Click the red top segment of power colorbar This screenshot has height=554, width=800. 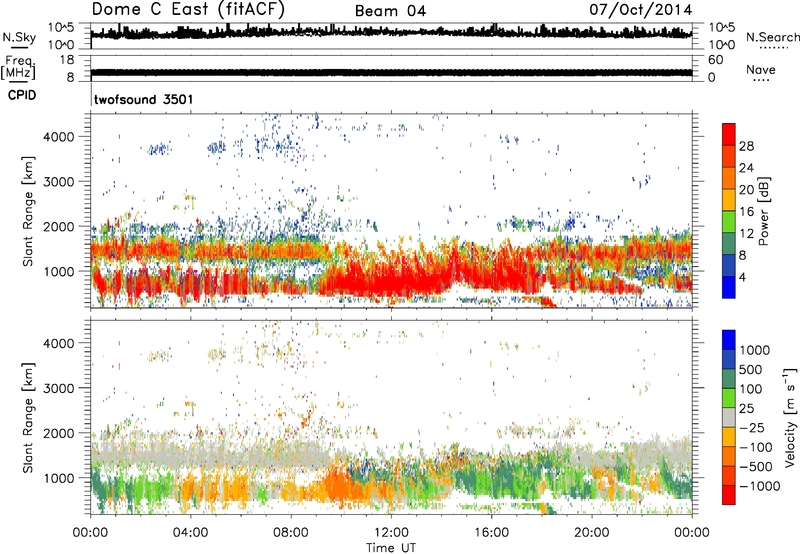[x=729, y=134]
